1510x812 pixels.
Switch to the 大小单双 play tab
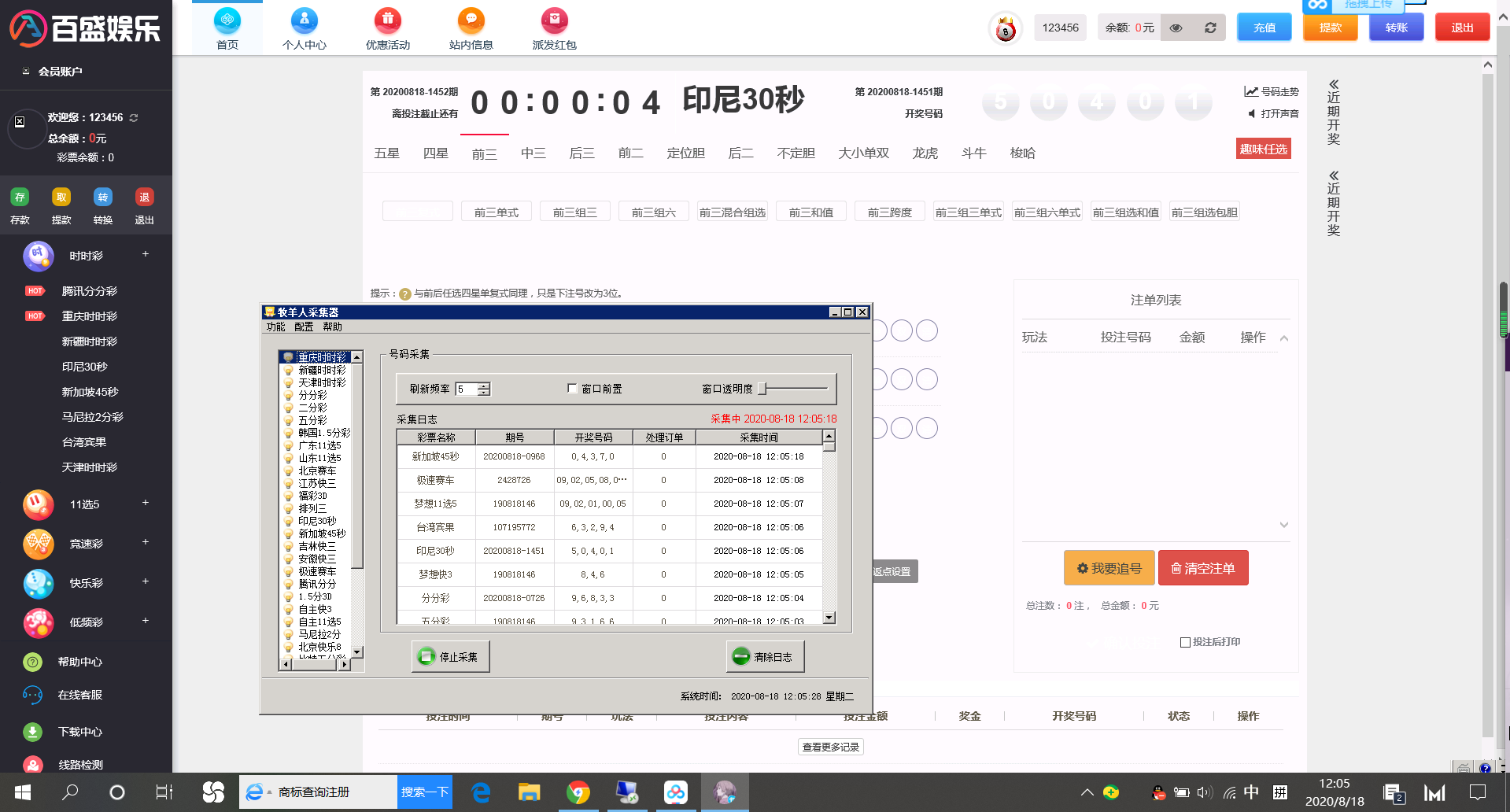863,153
